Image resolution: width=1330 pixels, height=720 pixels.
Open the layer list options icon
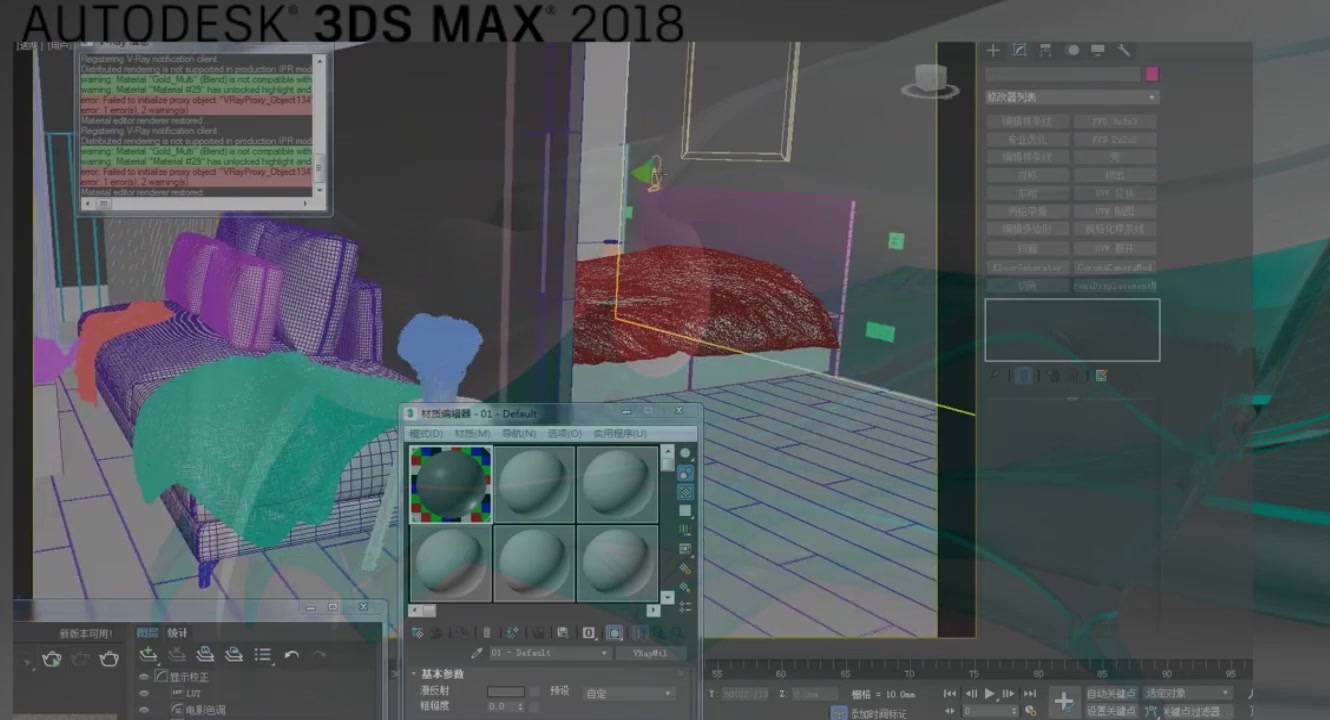[x=263, y=655]
